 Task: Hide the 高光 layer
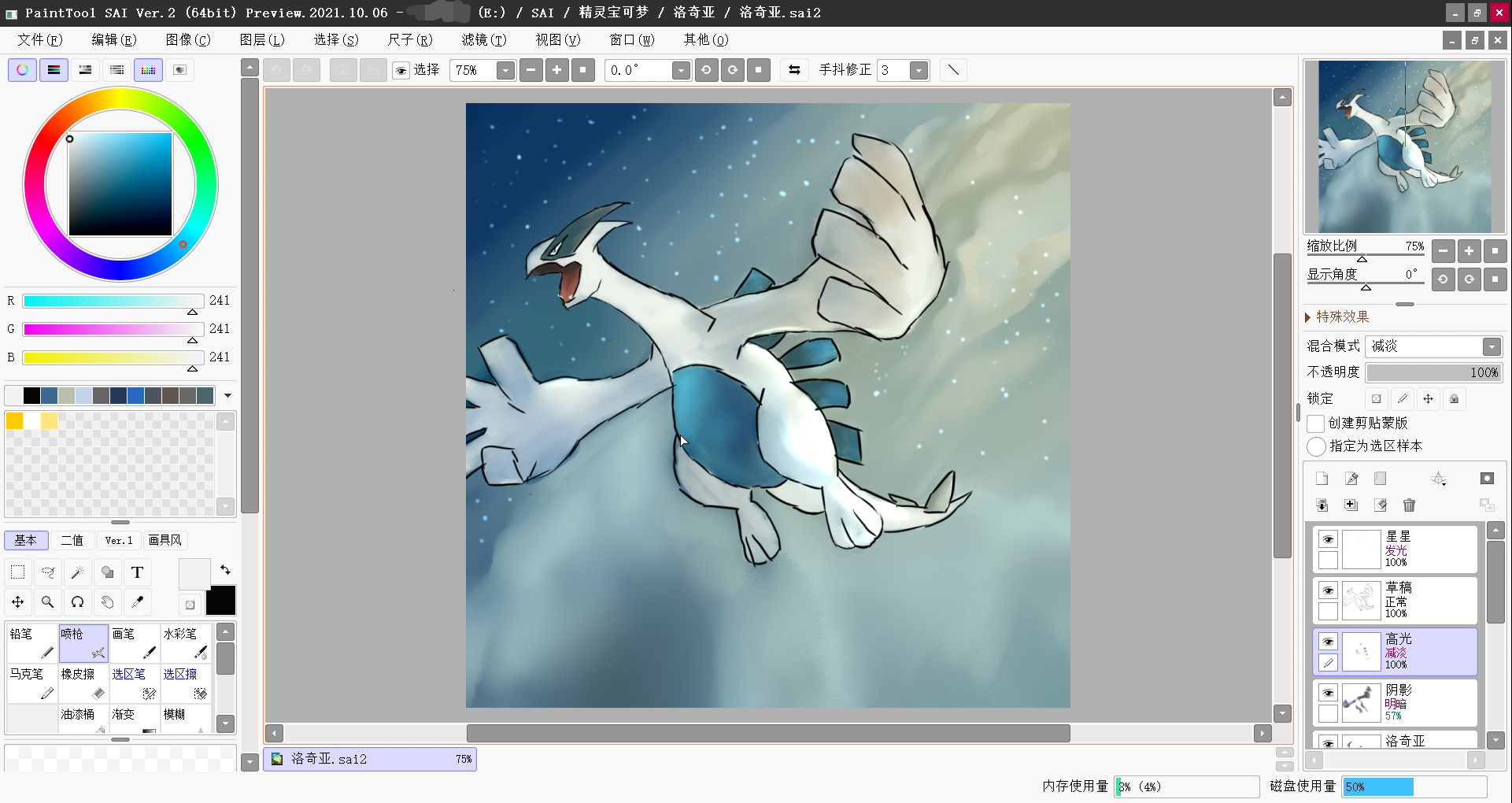point(1329,642)
